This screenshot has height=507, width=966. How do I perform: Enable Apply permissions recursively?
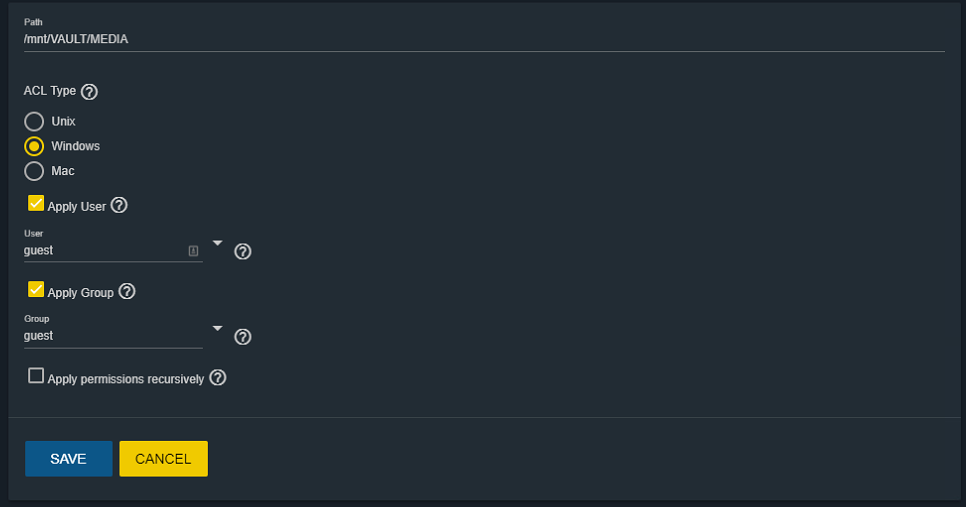36,376
